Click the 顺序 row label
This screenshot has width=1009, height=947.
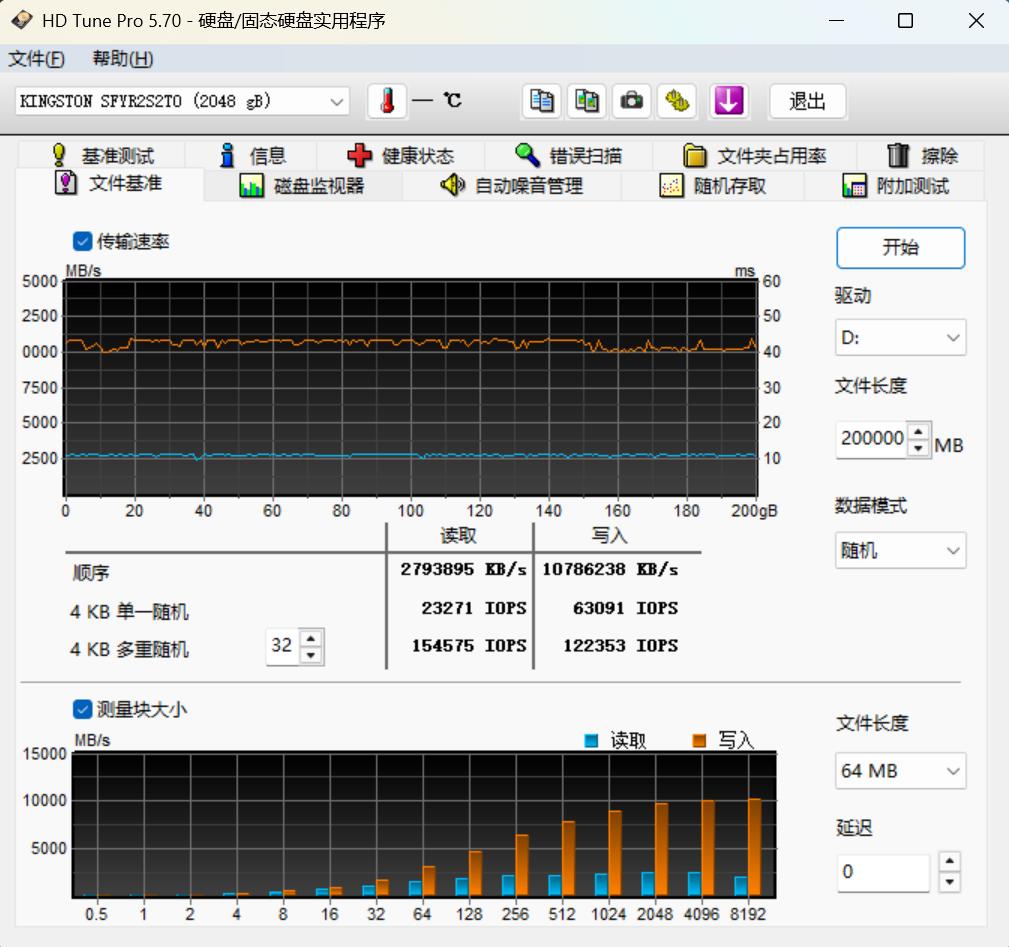coord(91,573)
